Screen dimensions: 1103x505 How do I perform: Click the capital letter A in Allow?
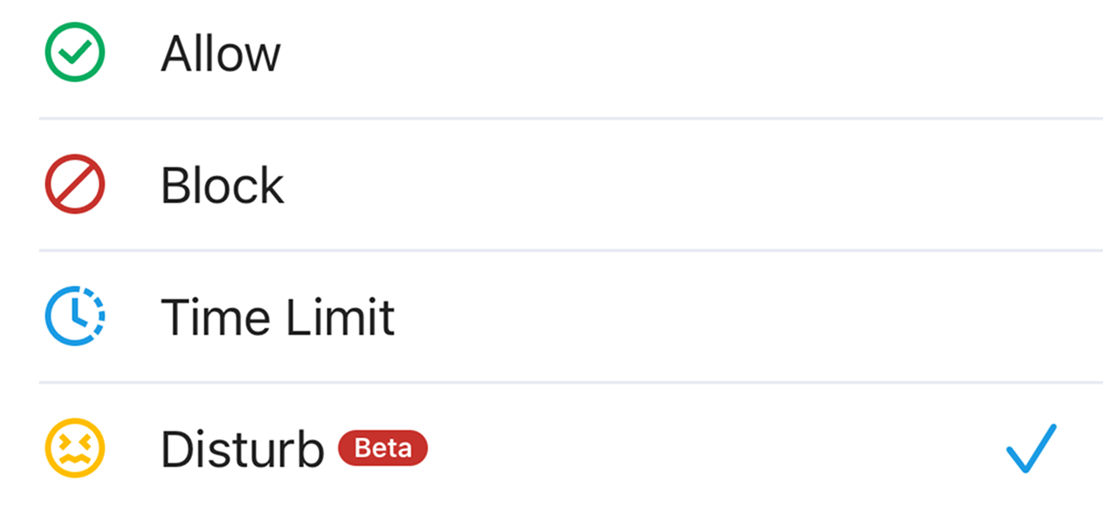(178, 54)
